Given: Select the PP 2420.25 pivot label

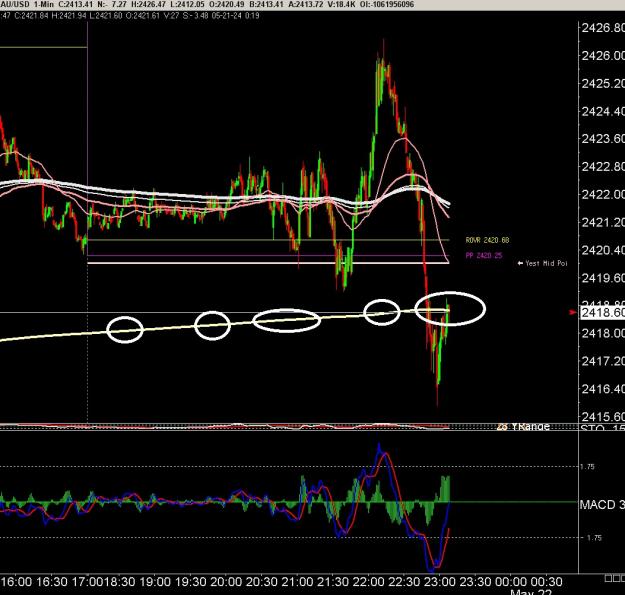Looking at the screenshot, I should (x=484, y=255).
